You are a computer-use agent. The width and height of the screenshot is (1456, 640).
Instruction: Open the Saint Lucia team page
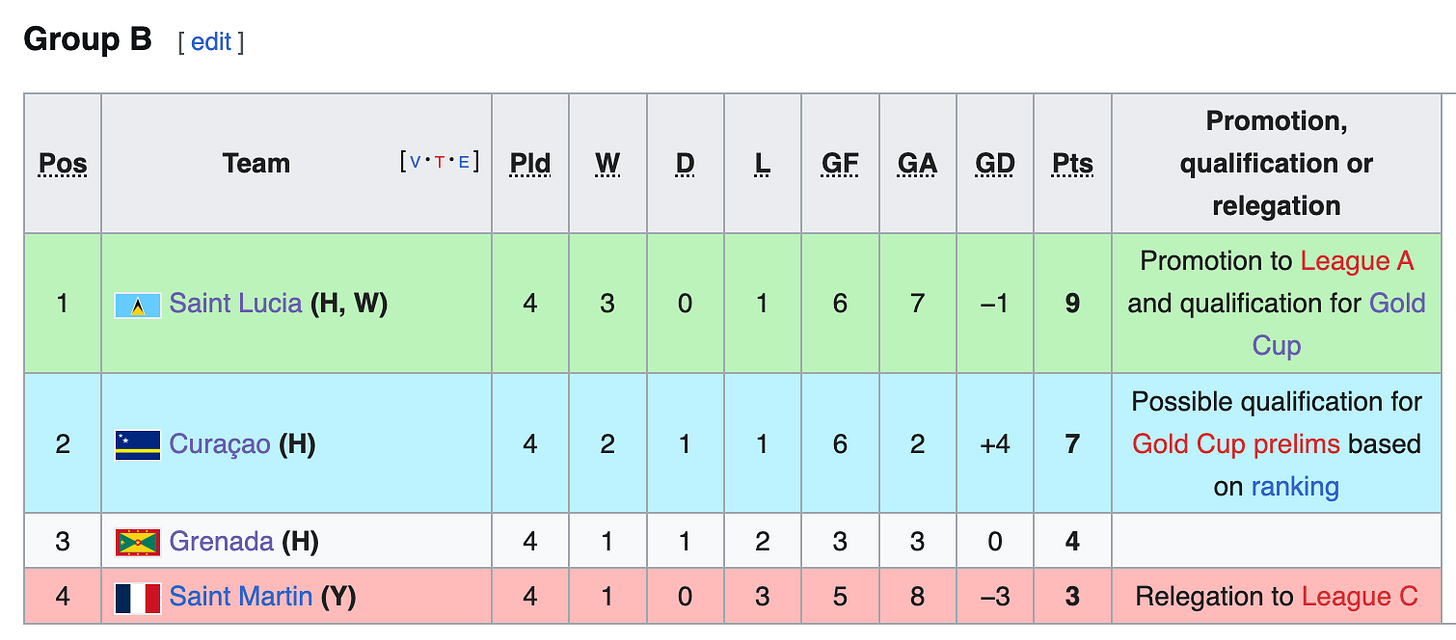pos(236,303)
